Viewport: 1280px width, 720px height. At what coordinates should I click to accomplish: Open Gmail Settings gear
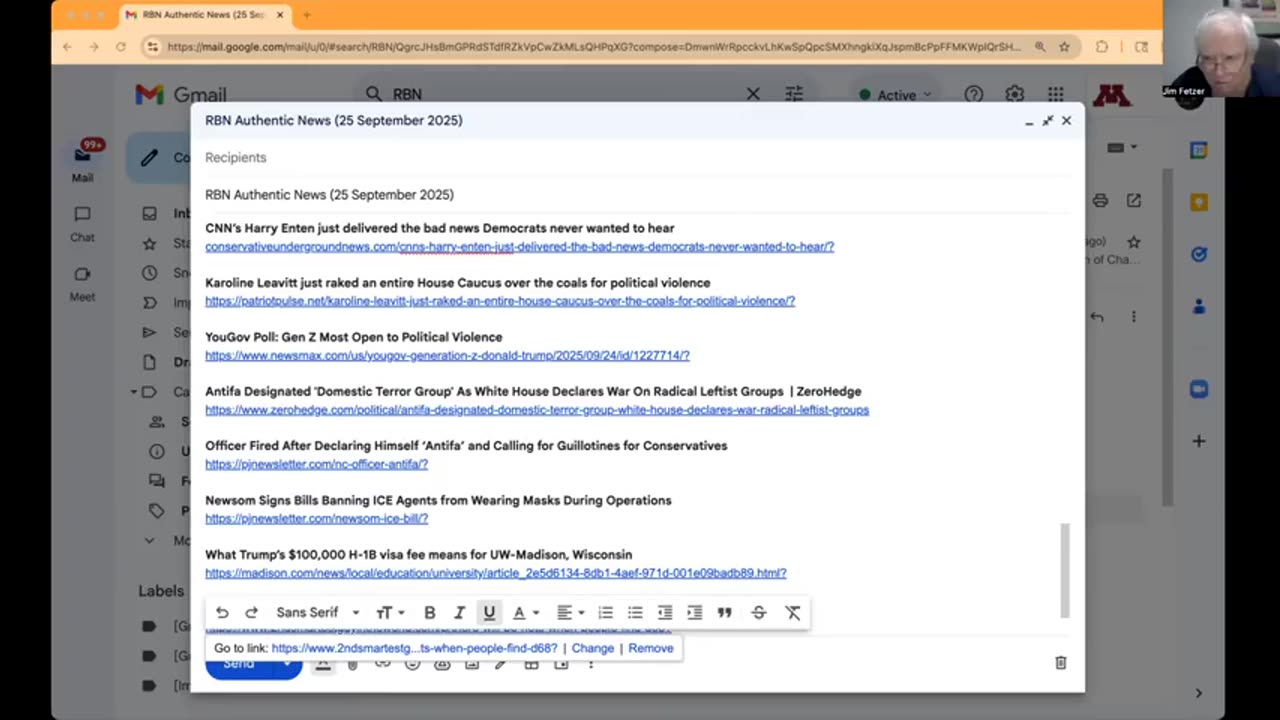point(1015,94)
